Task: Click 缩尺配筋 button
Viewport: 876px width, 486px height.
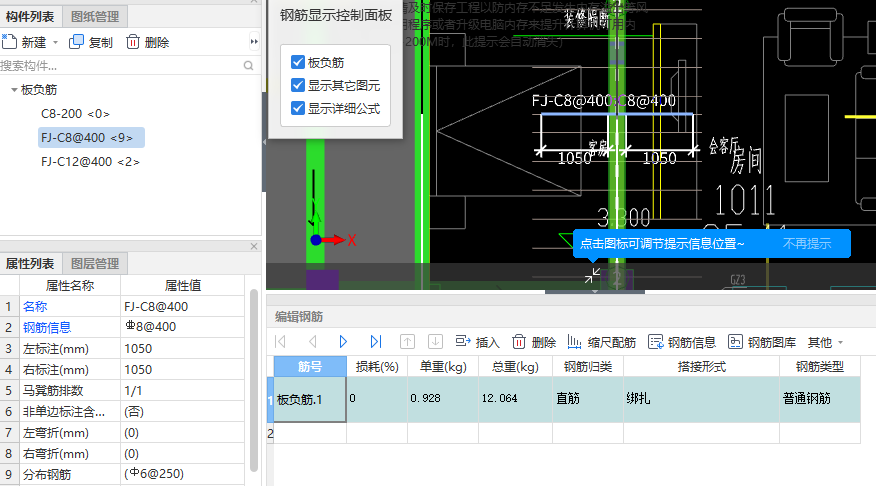Action: 602,342
